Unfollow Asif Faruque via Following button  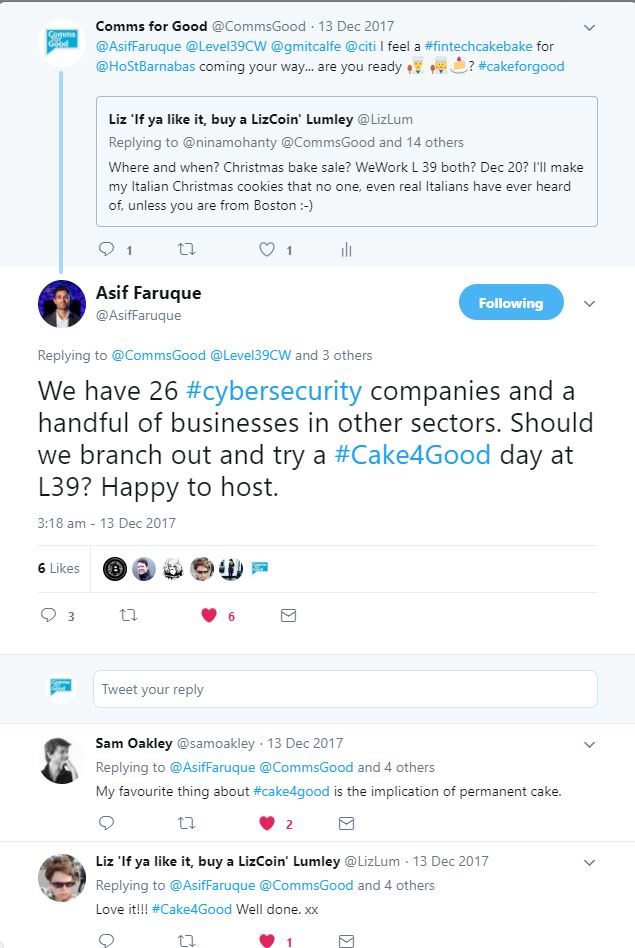click(x=511, y=303)
